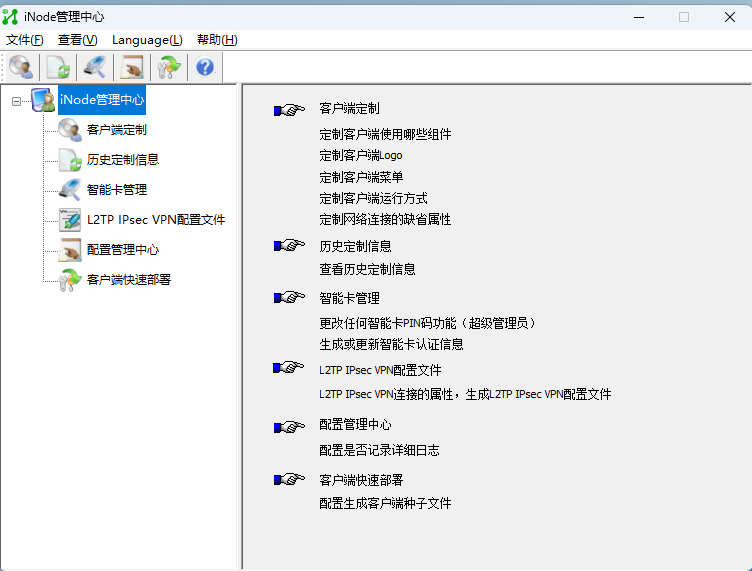Click the pointing hand icon next to 客户端定制 heading
The height and width of the screenshot is (571, 752).
[x=289, y=110]
